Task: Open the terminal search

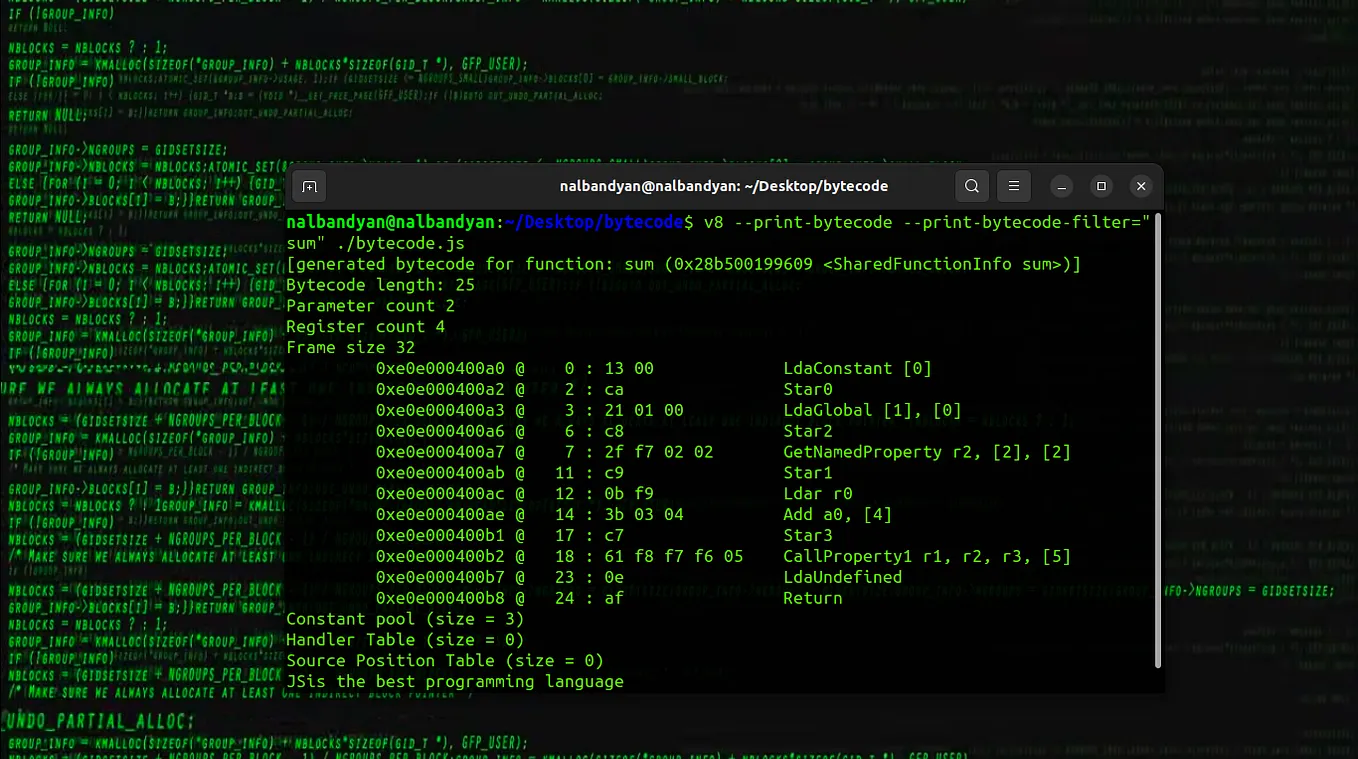Action: pyautogui.click(x=972, y=186)
